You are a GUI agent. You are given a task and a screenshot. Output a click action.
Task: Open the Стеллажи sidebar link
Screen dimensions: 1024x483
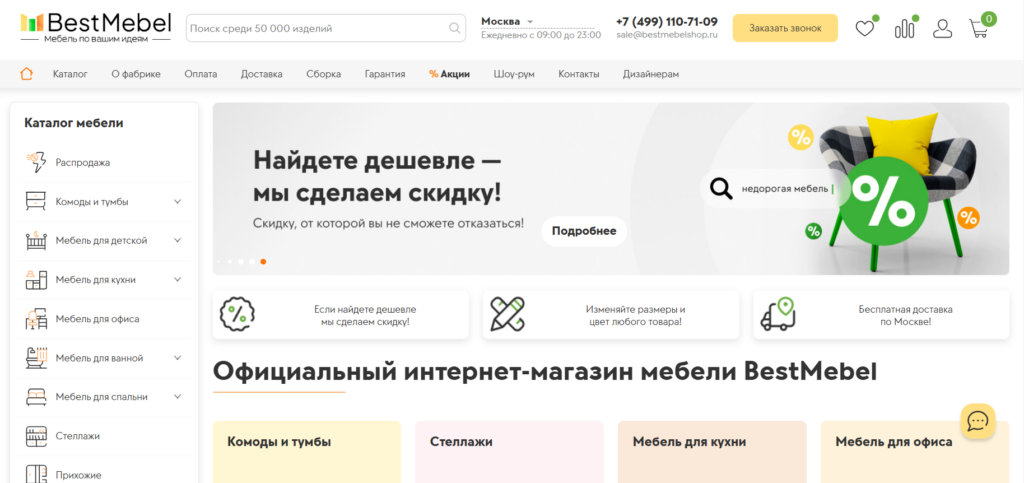(x=78, y=436)
